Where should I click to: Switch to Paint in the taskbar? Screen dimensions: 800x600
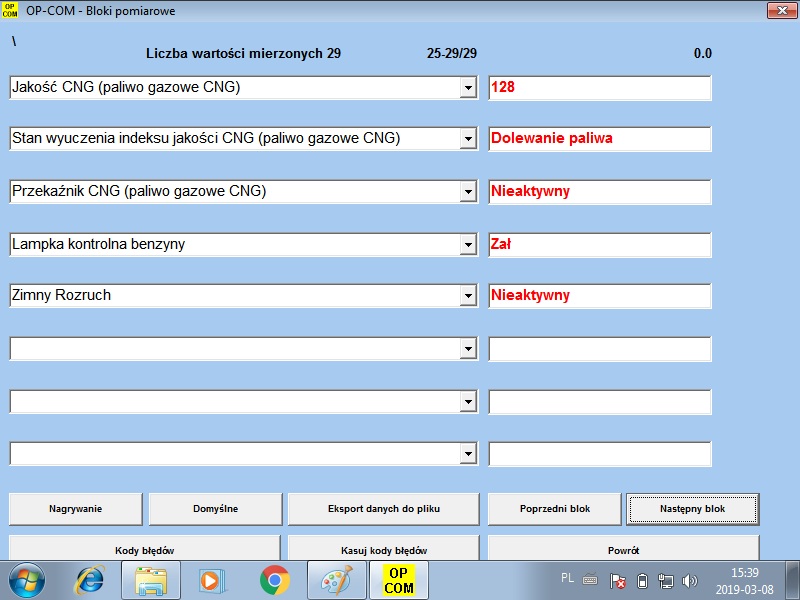point(336,580)
